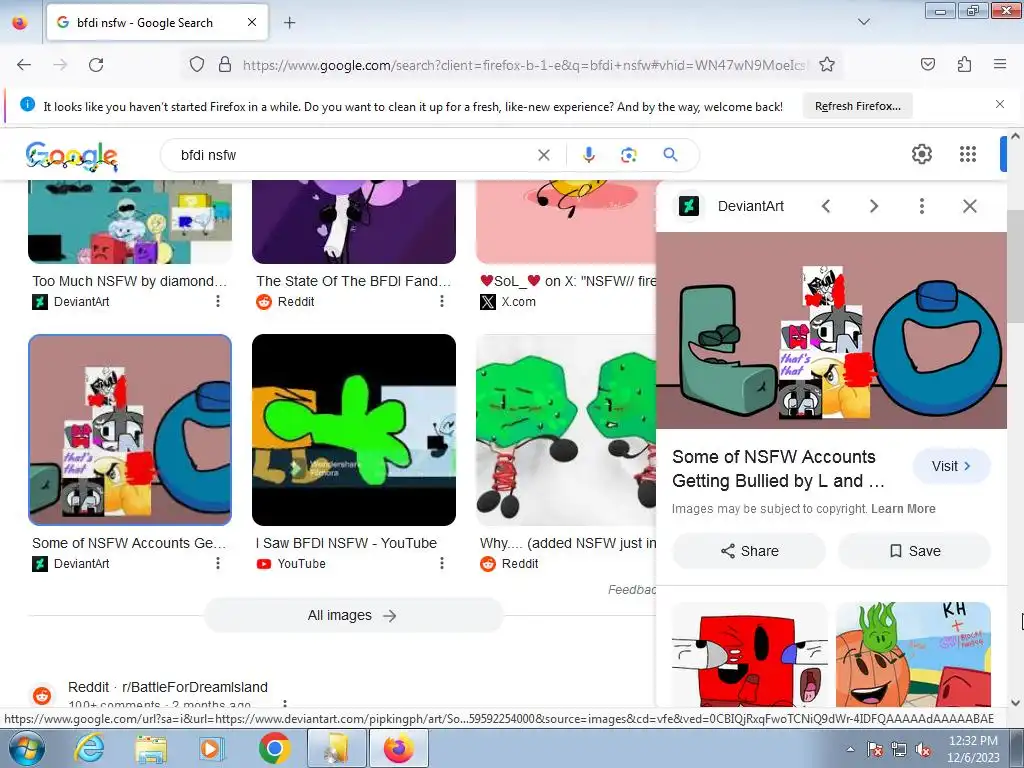Image resolution: width=1024 pixels, height=768 pixels.
Task: Open the Firefox hamburger application menu
Action: pos(1000,64)
